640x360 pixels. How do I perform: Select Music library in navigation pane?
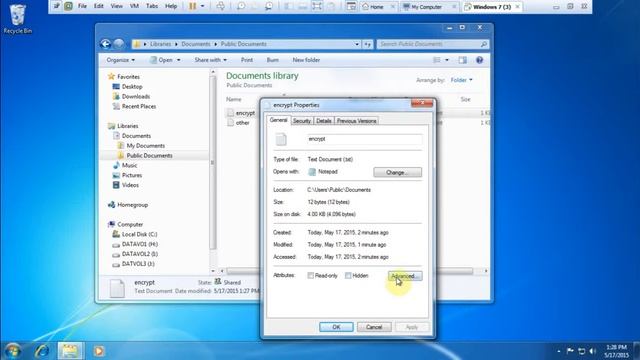pos(129,165)
